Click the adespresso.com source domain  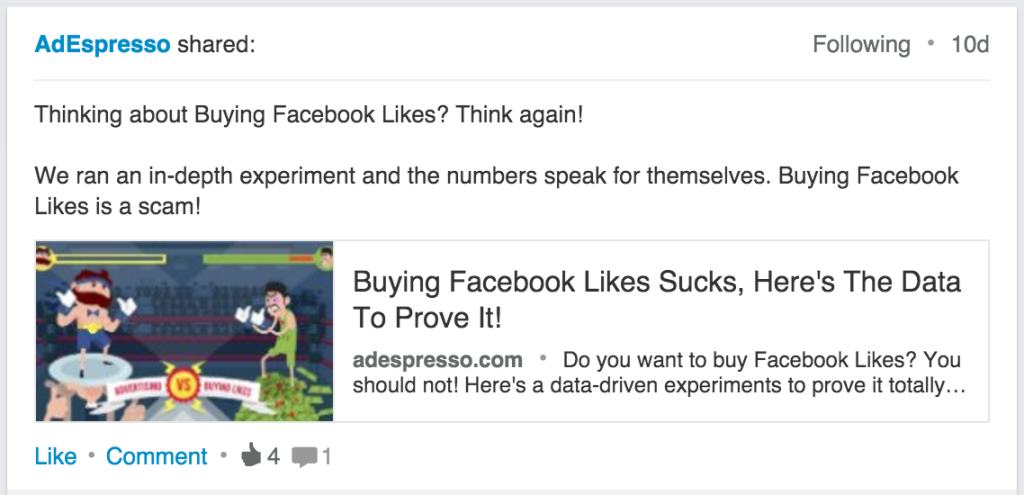click(438, 360)
